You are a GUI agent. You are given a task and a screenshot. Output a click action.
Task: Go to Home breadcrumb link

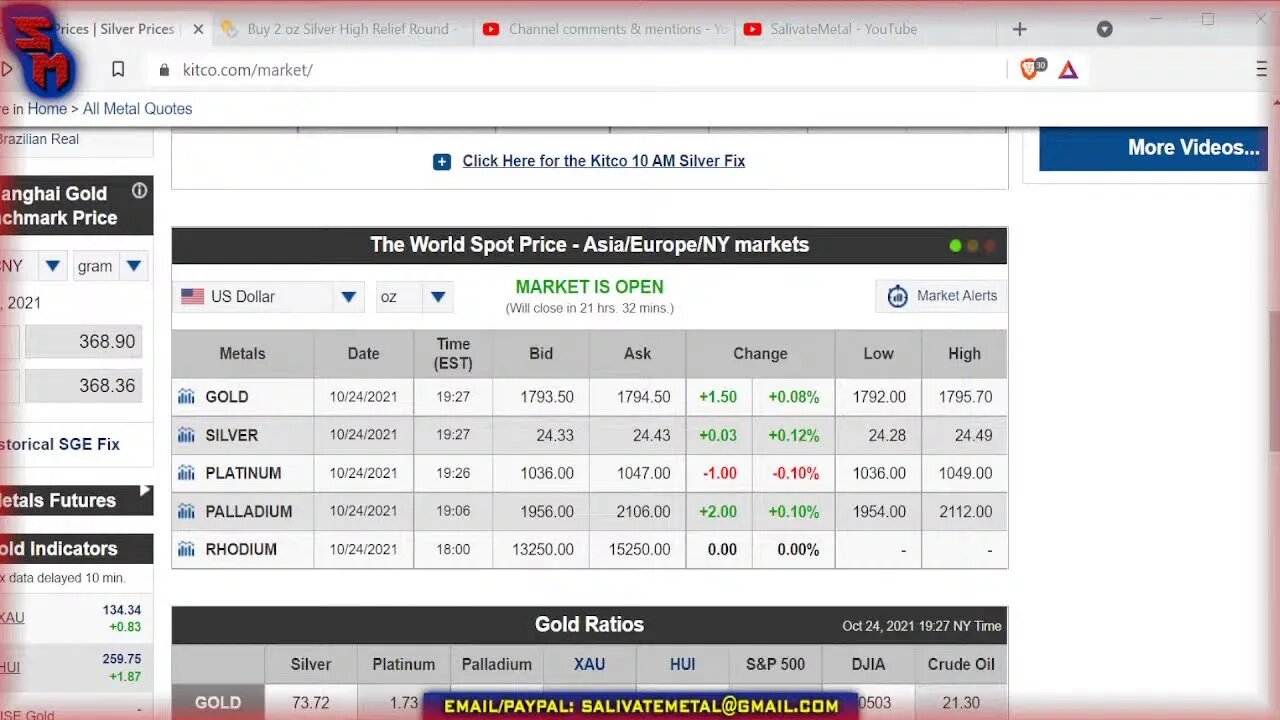pyautogui.click(x=47, y=109)
